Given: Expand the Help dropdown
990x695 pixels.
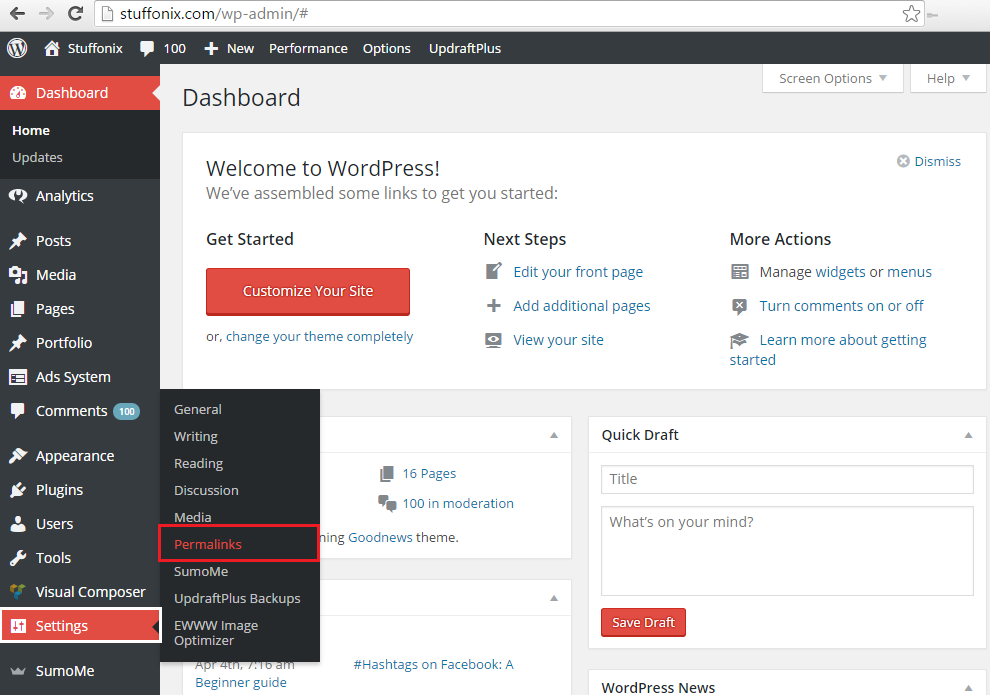Looking at the screenshot, I should [x=948, y=78].
